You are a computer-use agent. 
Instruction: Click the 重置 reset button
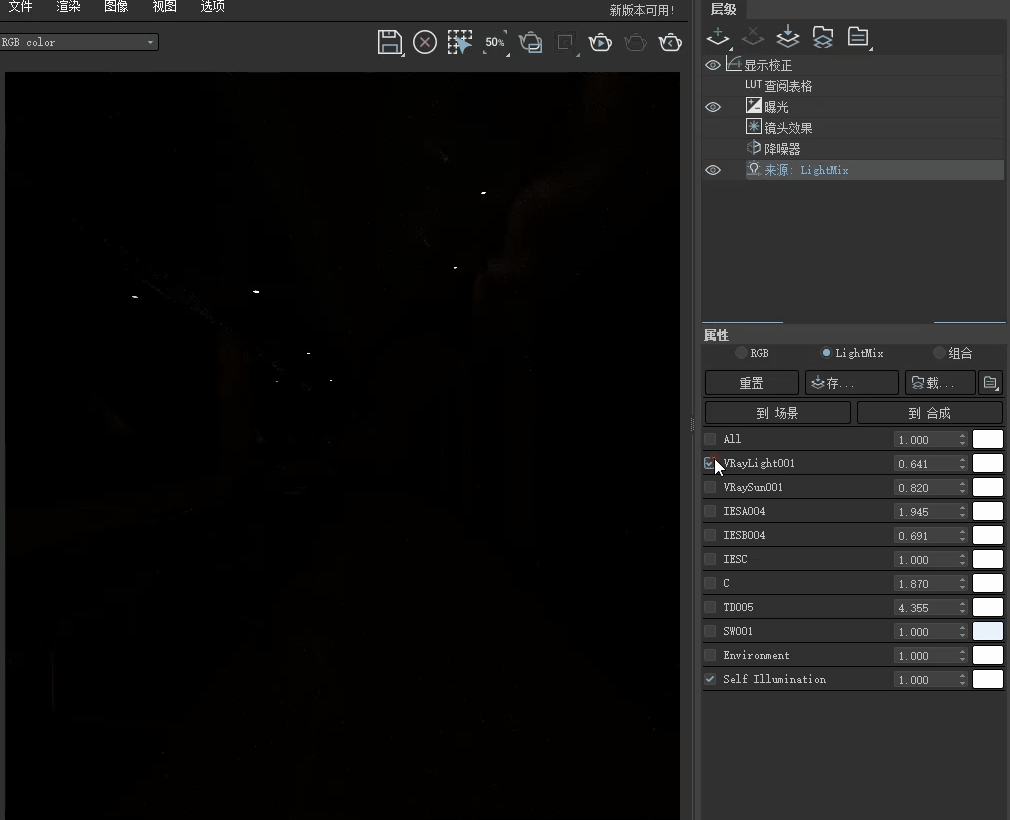[x=752, y=383]
